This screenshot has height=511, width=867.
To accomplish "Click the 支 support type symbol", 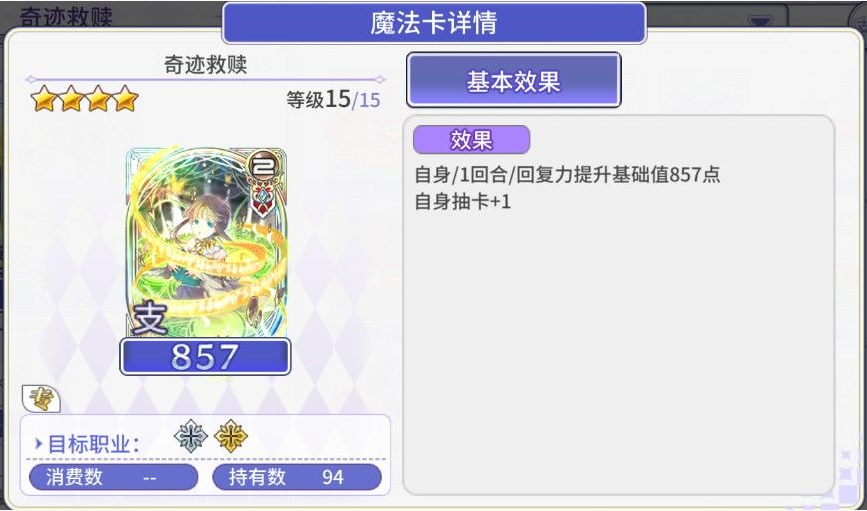I will [x=150, y=319].
